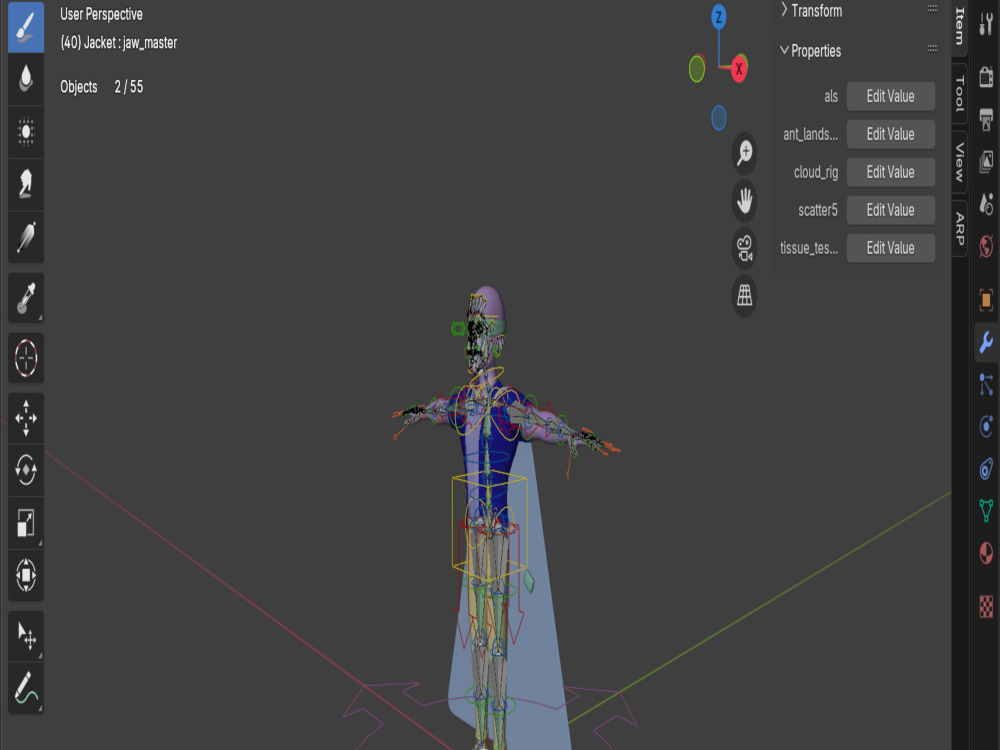Viewport: 1000px width, 750px height.
Task: Snap view to the Z axis
Action: [719, 17]
